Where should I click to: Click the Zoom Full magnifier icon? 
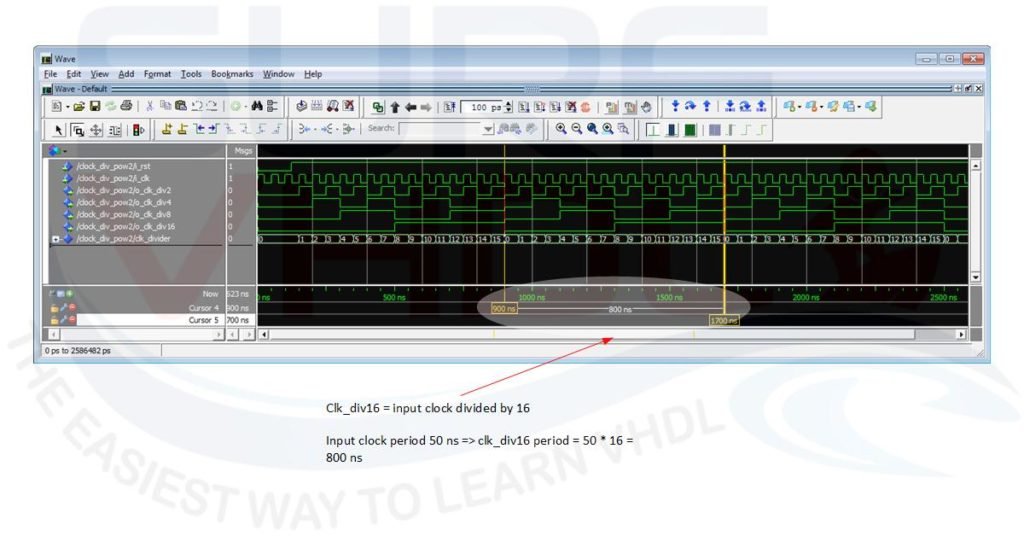click(x=592, y=129)
